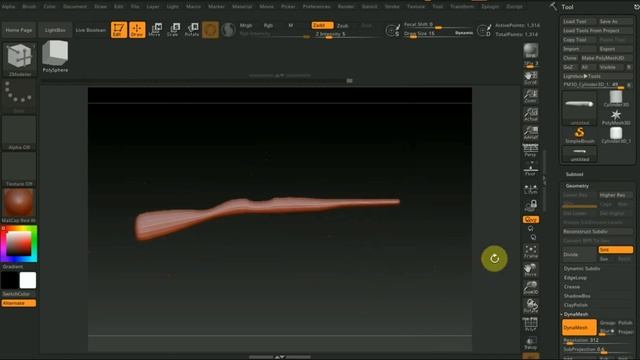Expand the Subtool section
This screenshot has height=360, width=640.
[574, 174]
